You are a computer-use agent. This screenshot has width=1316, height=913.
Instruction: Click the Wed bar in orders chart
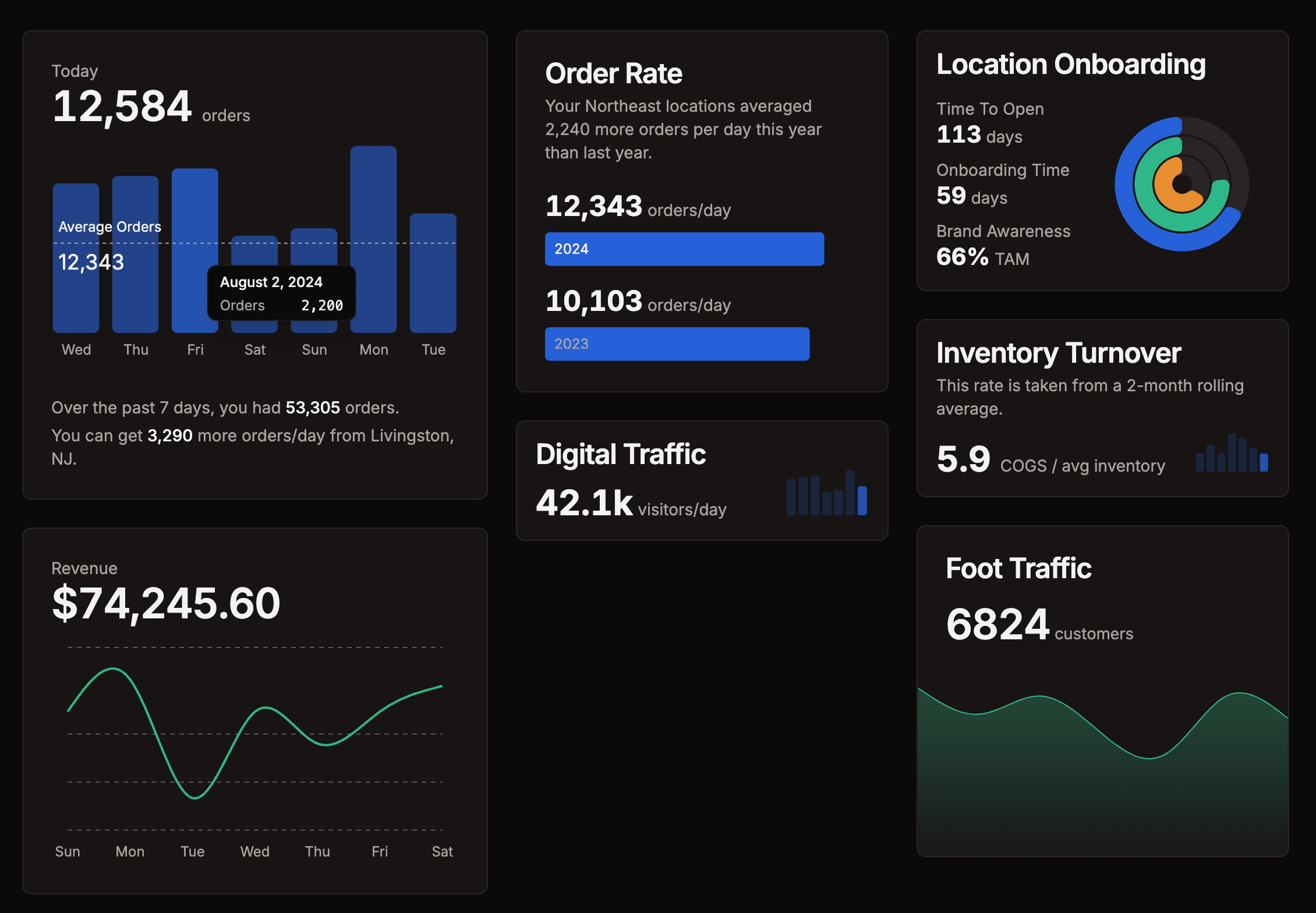tap(76, 258)
